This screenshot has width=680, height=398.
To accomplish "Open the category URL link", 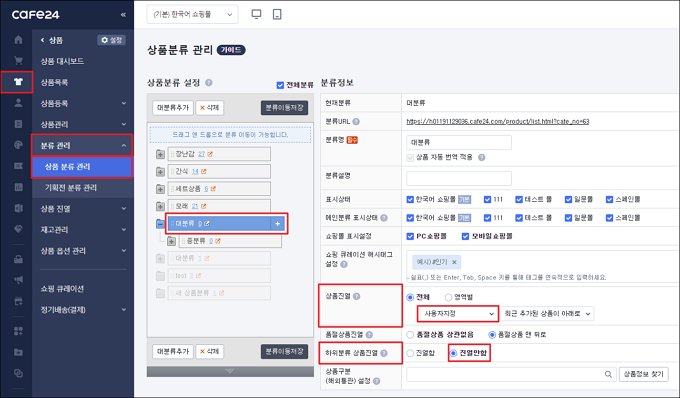I will (497, 121).
